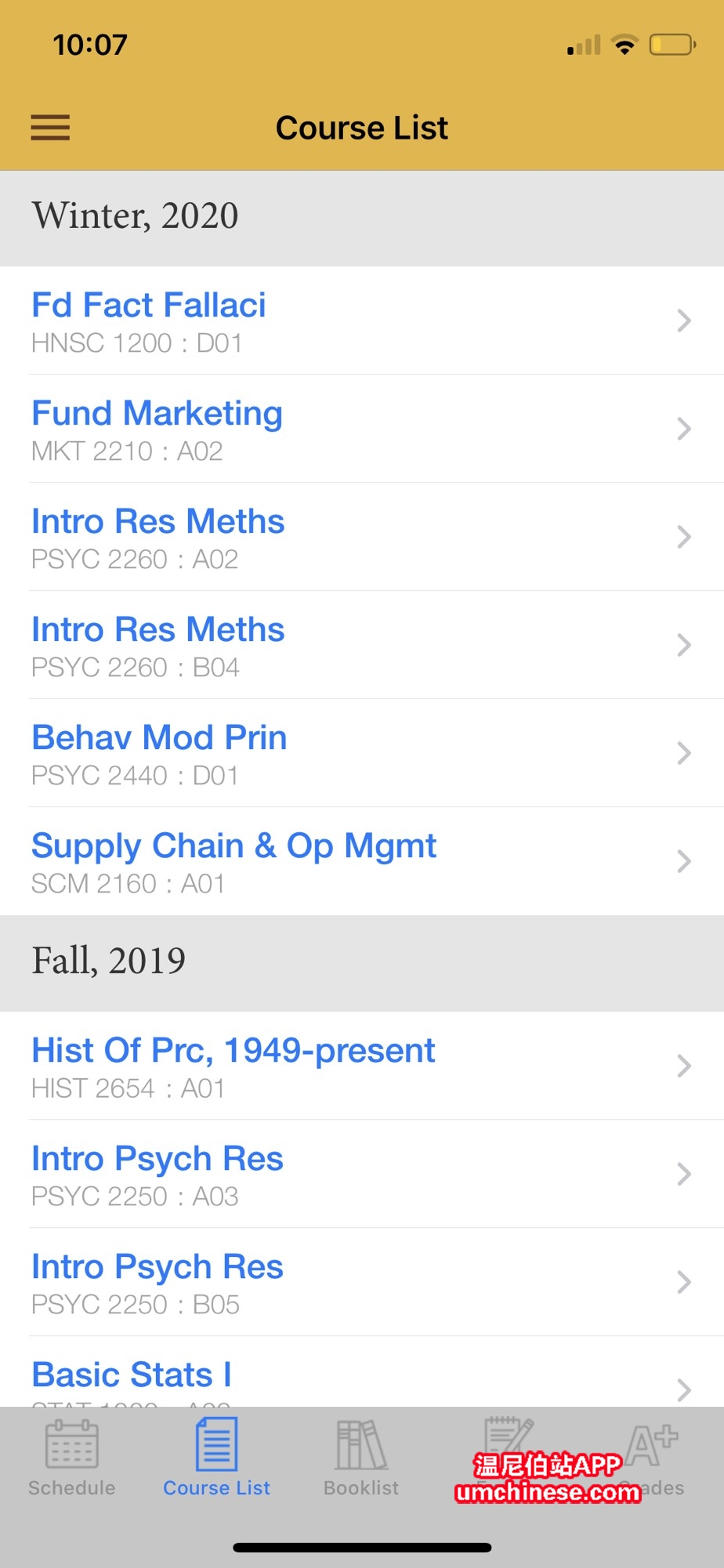724x1568 pixels.
Task: View Basic Stats I course
Action: [x=132, y=1375]
